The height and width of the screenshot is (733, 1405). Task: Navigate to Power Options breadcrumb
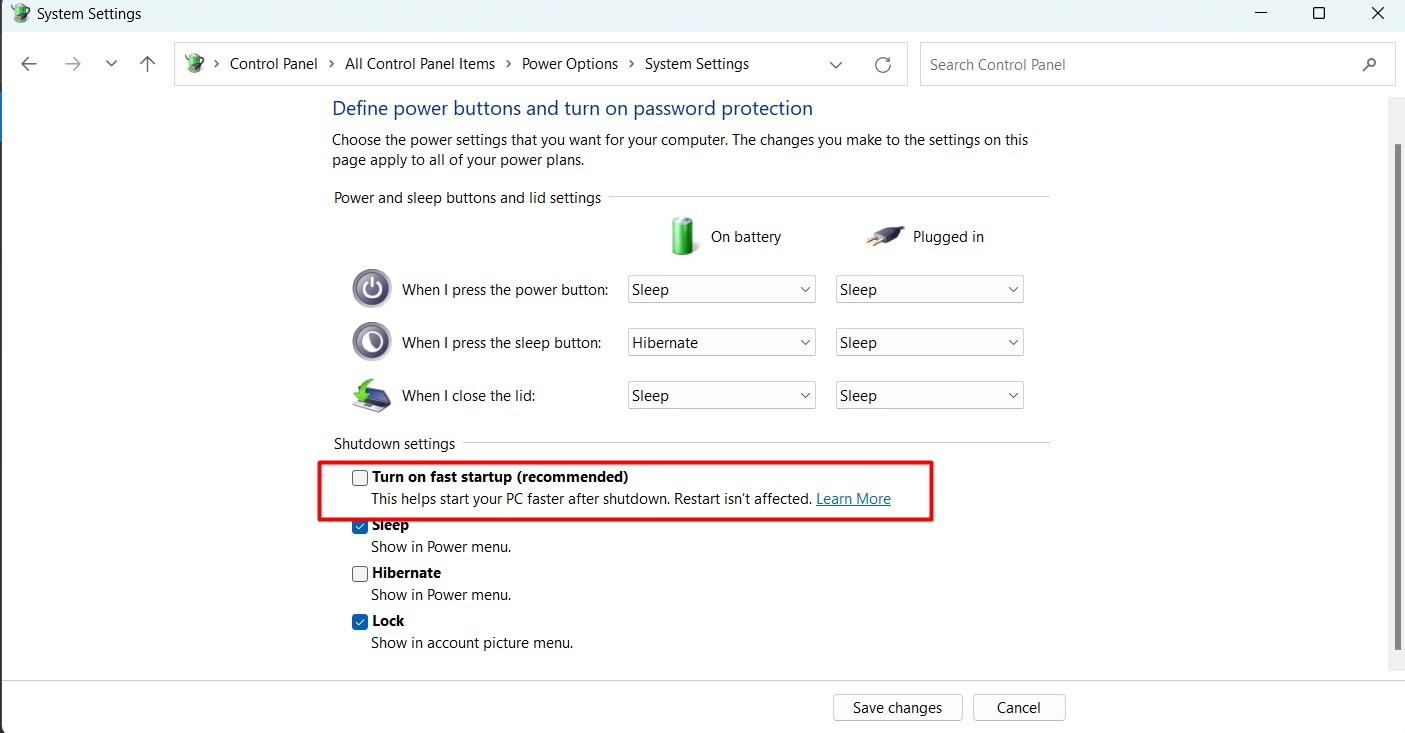[x=570, y=64]
